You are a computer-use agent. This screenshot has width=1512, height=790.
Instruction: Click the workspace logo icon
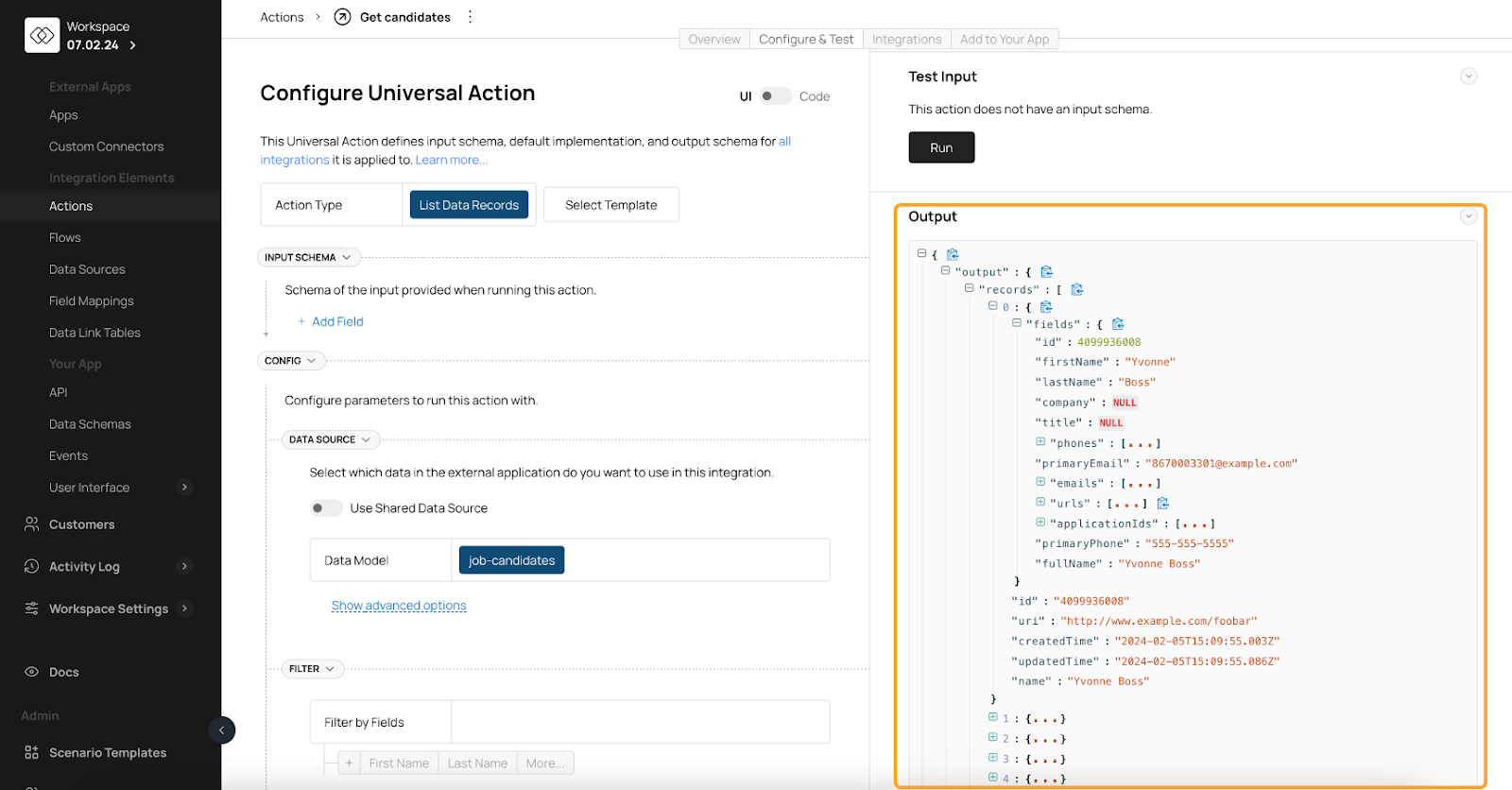(43, 36)
